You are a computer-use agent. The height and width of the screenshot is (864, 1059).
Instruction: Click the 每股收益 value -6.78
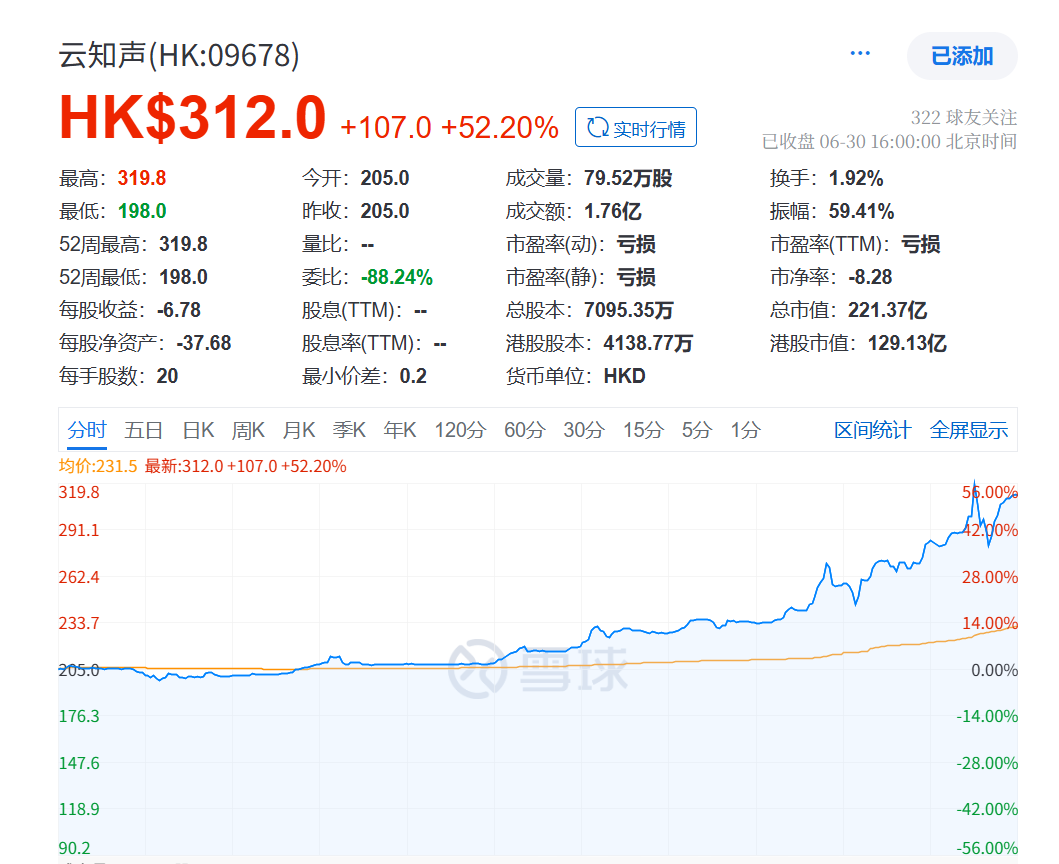[179, 311]
